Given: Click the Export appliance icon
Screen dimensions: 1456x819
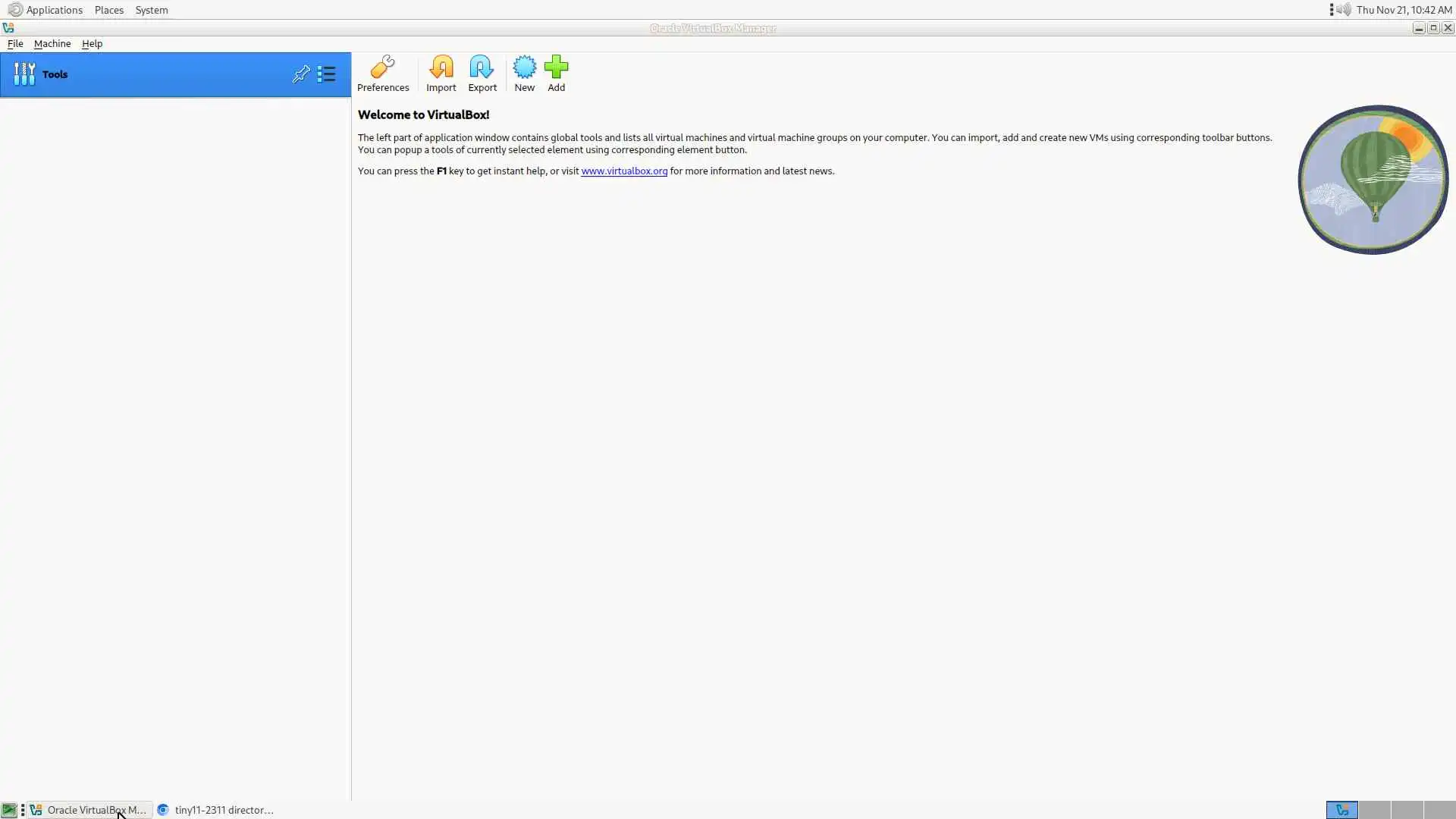Looking at the screenshot, I should [482, 73].
